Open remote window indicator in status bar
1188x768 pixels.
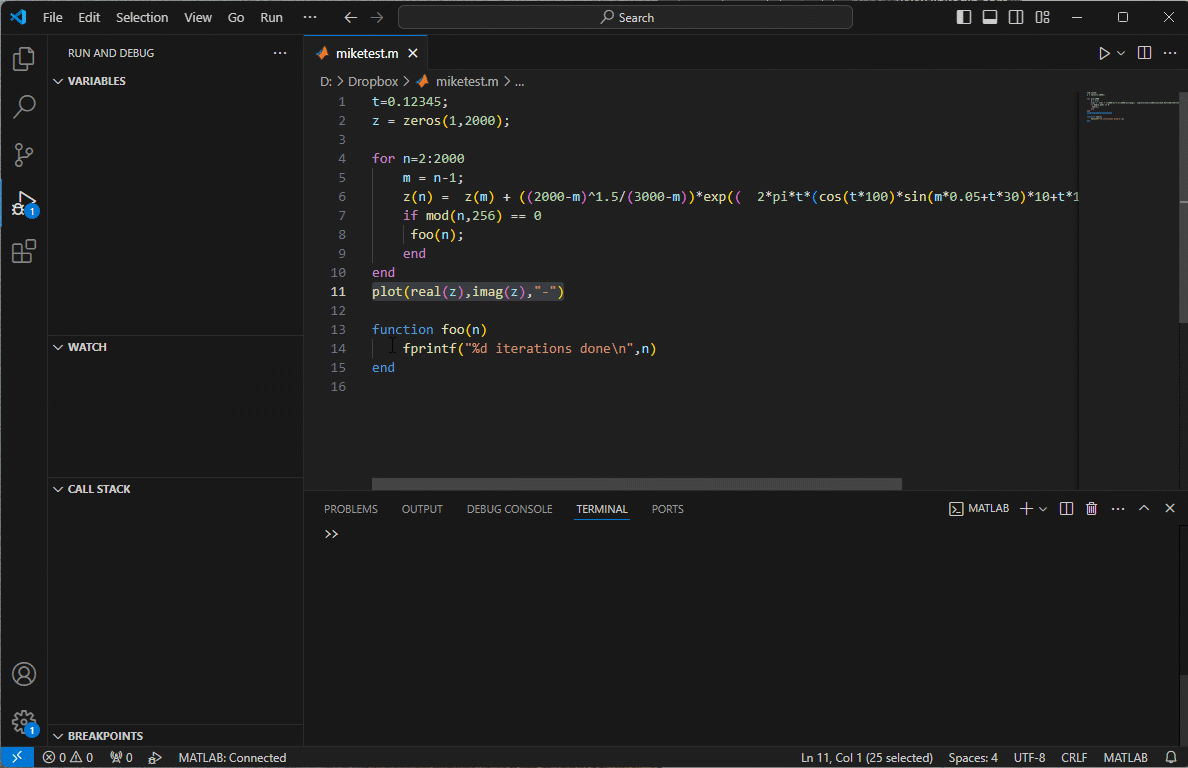pos(17,757)
